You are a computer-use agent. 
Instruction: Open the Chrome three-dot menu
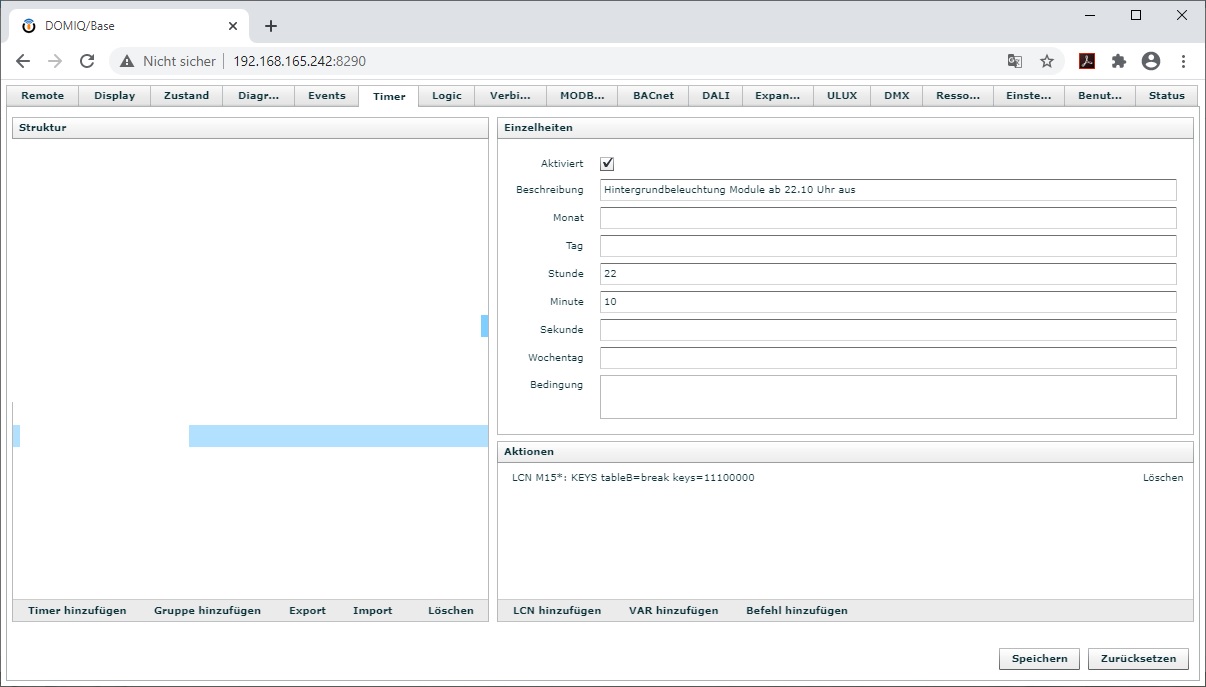1183,61
